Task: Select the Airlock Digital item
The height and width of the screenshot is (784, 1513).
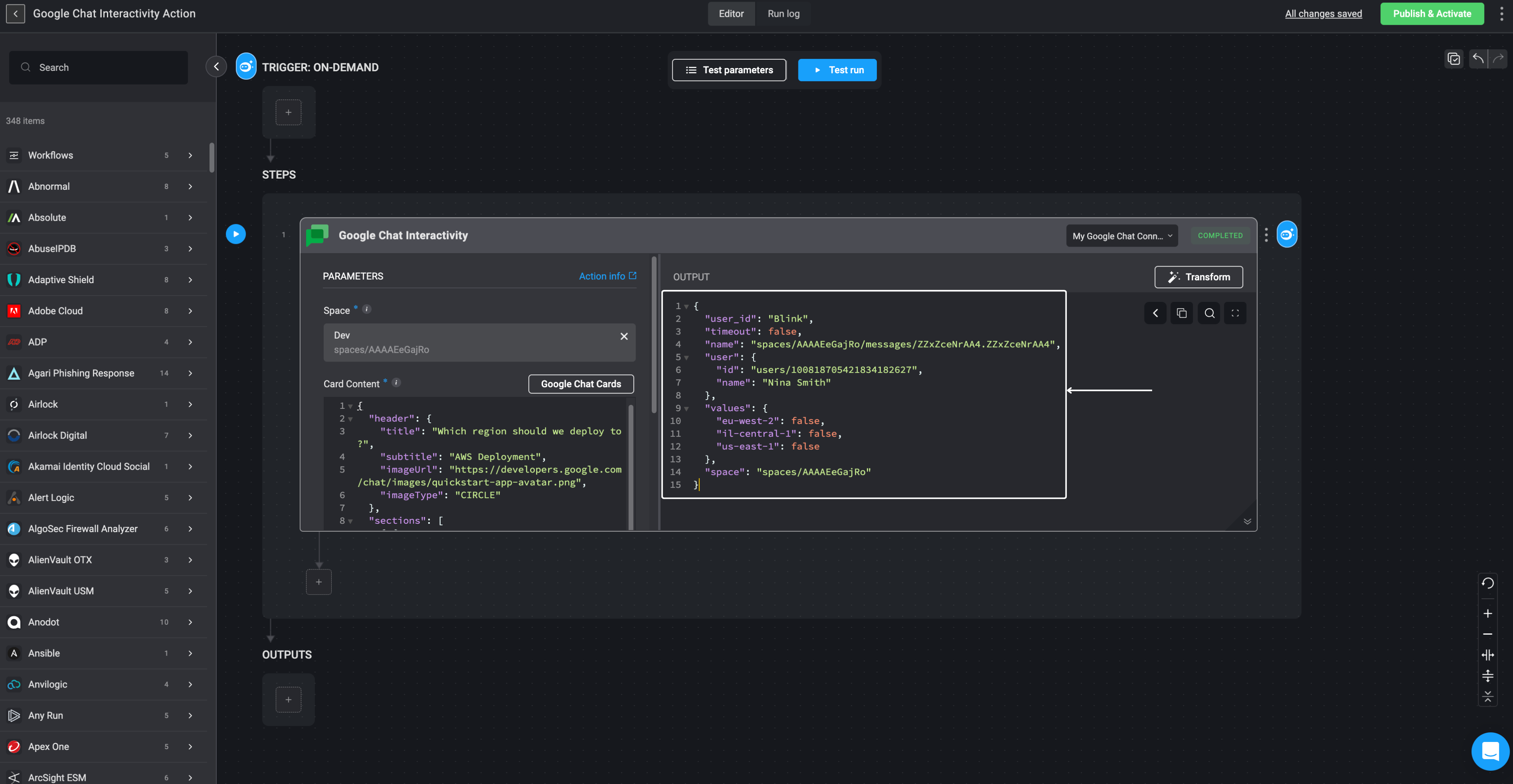Action: tap(103, 435)
